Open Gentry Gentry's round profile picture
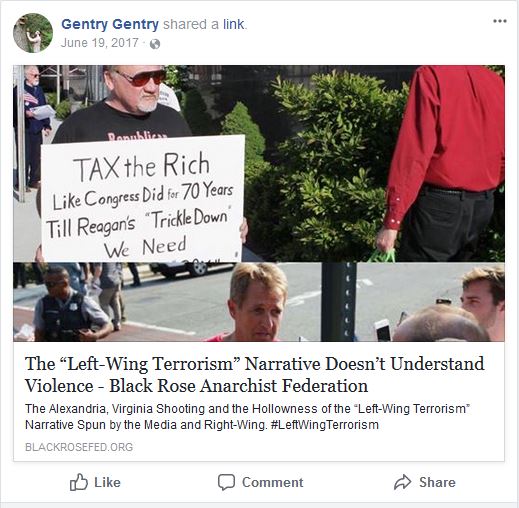The height and width of the screenshot is (508, 519). 33,33
